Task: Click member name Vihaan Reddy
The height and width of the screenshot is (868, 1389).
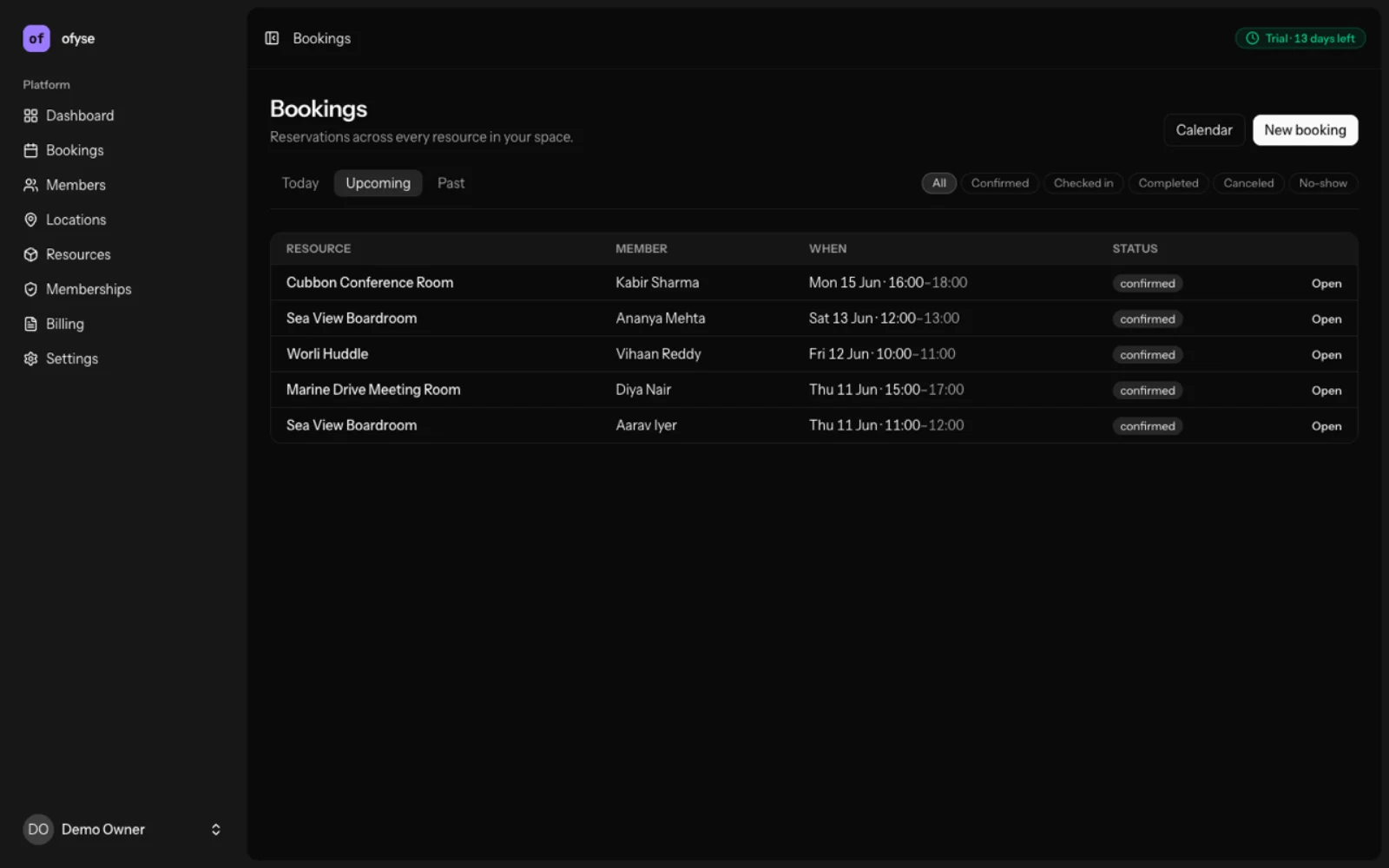Action: tap(658, 354)
